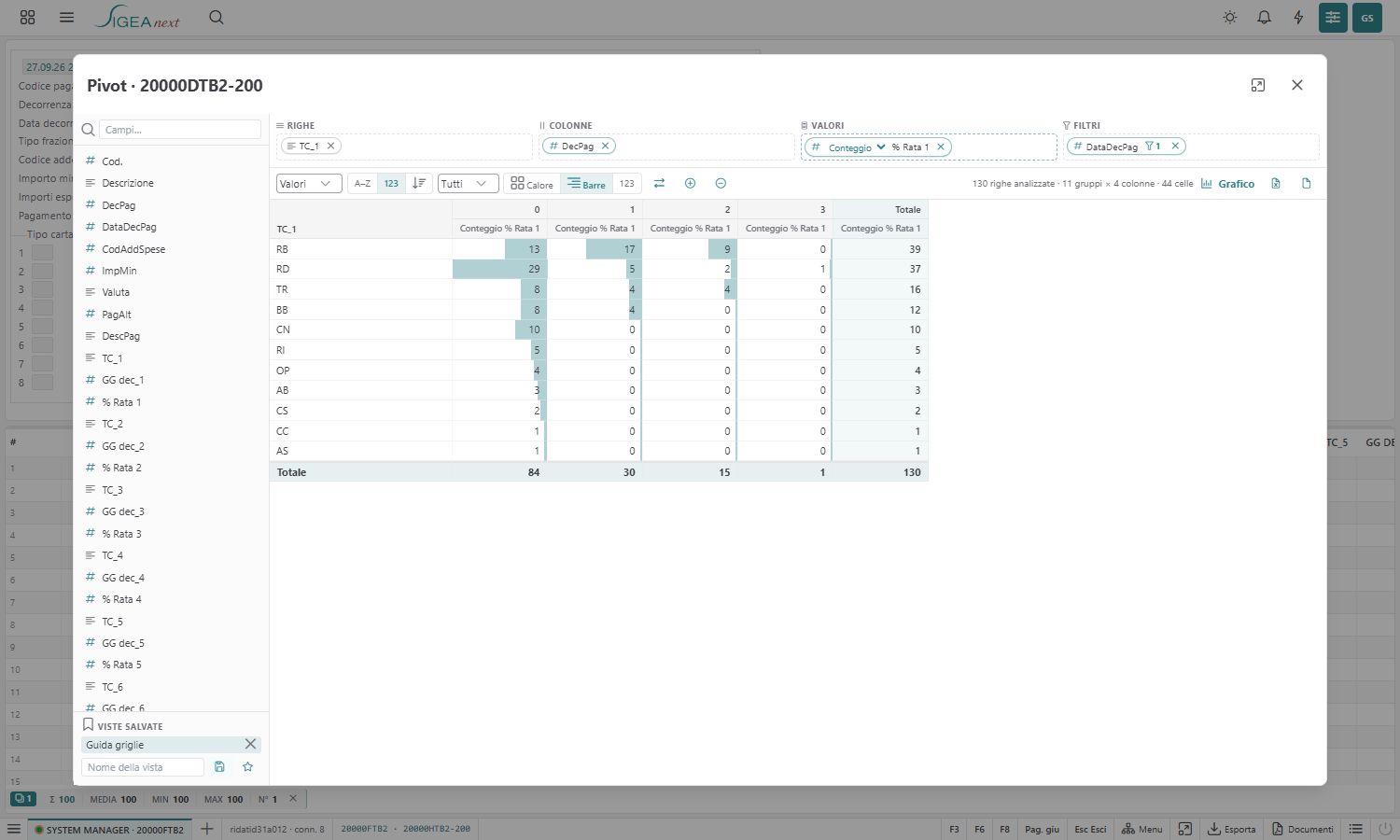
Task: Open the hamburger menu in the top bar
Action: click(x=66, y=18)
